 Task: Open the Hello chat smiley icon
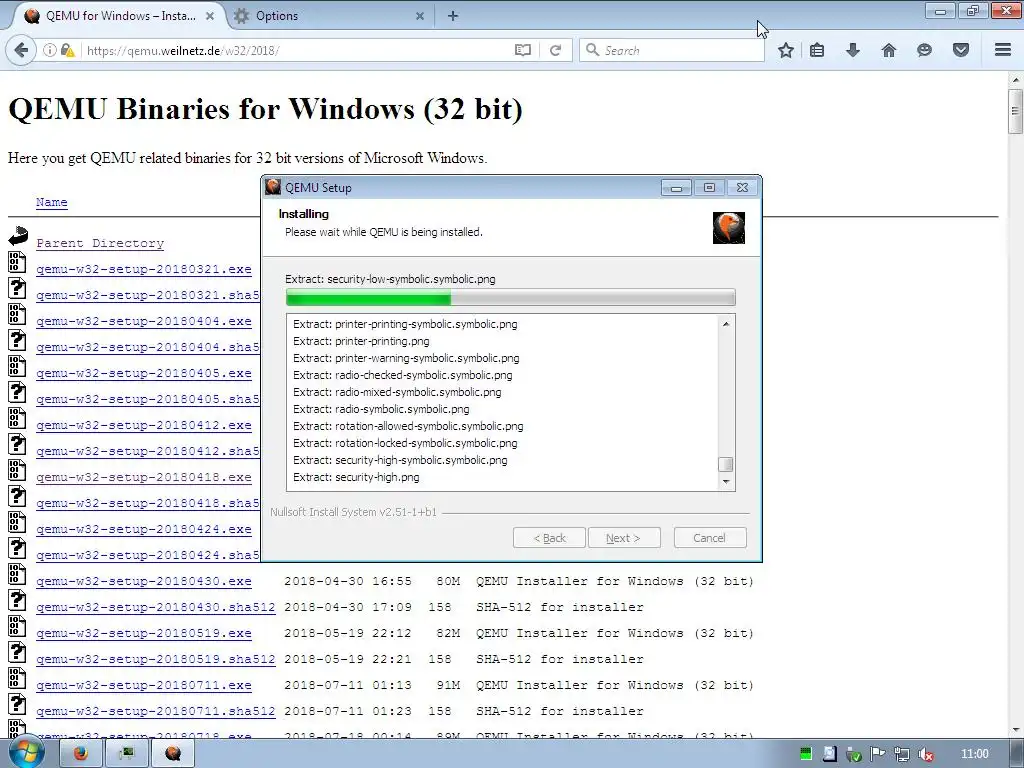[x=924, y=50]
